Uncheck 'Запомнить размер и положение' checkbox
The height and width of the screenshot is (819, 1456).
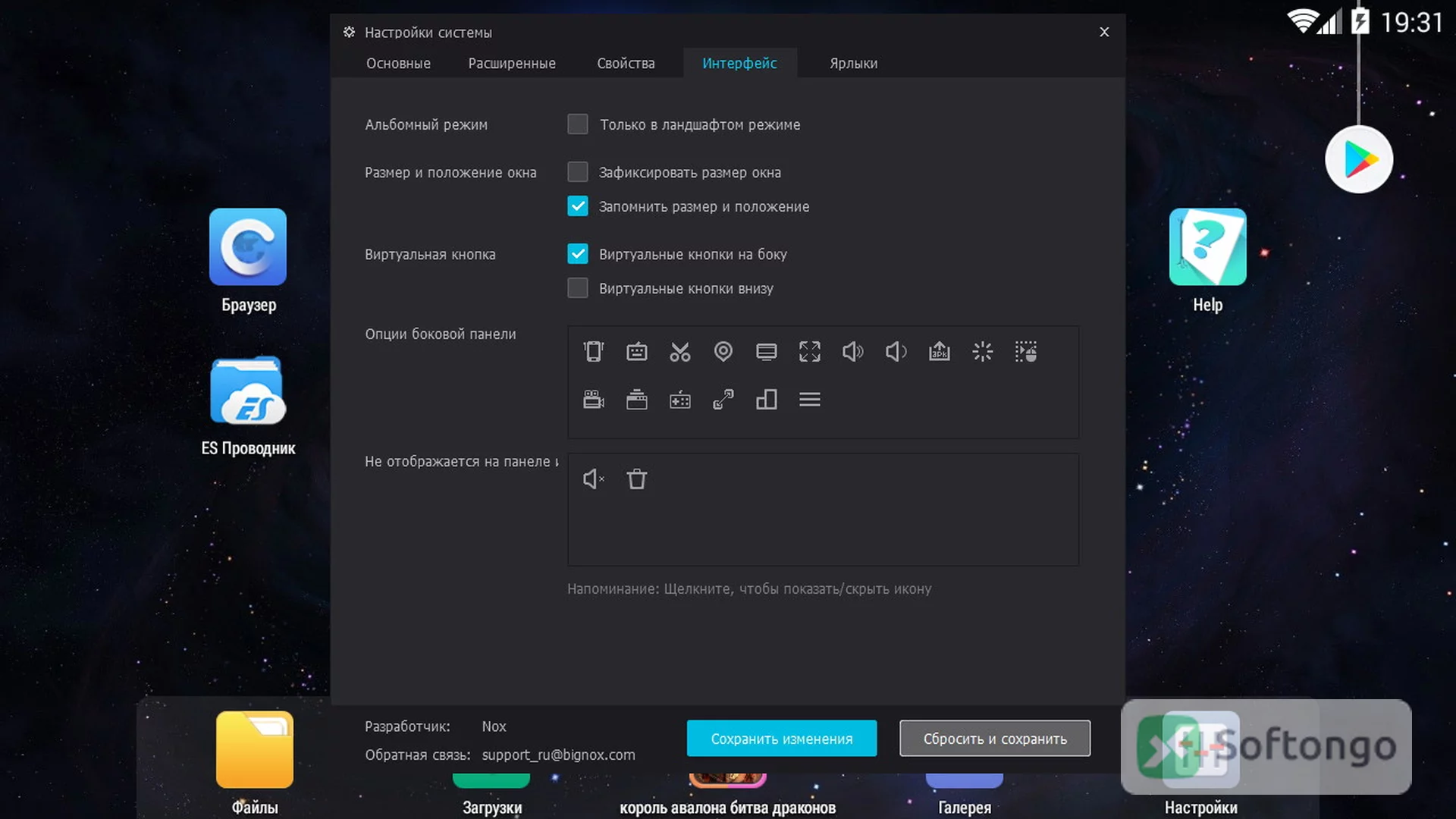click(x=578, y=206)
